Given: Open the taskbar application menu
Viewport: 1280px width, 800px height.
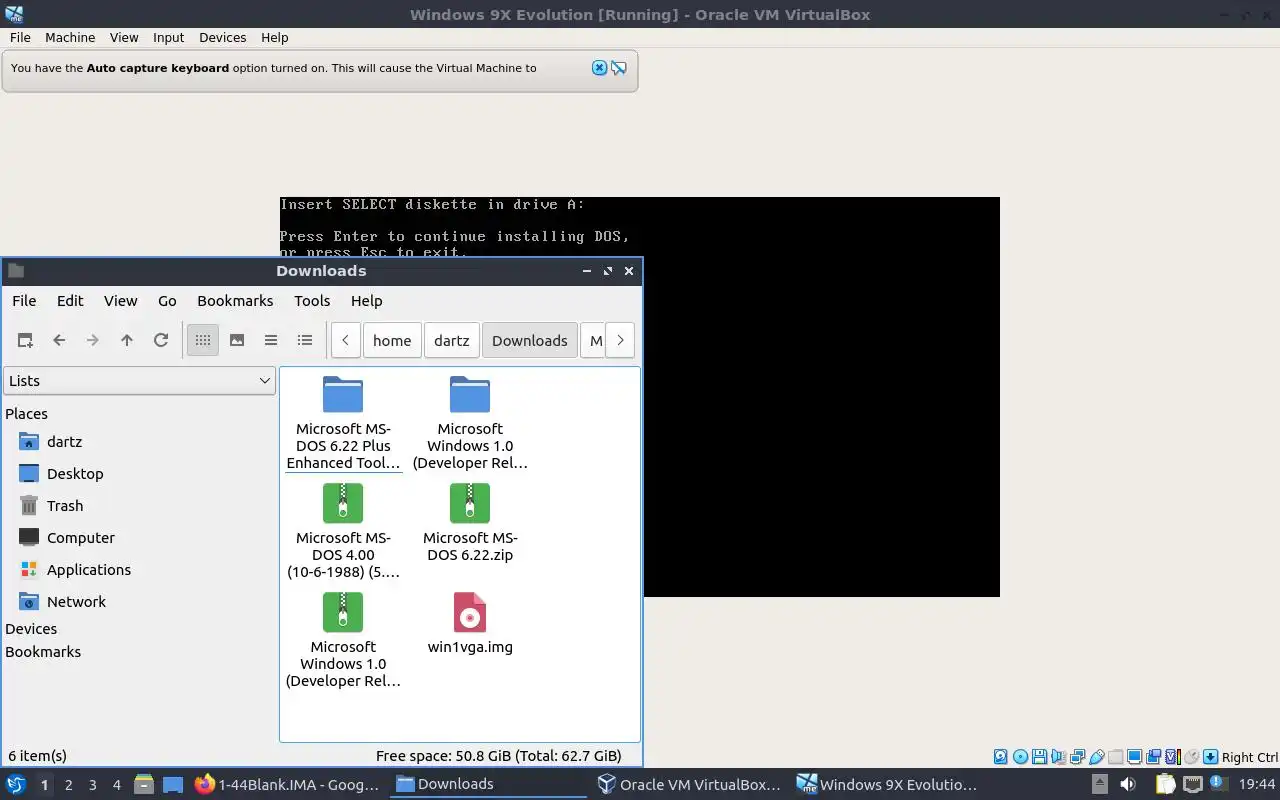Looking at the screenshot, I should (x=16, y=784).
